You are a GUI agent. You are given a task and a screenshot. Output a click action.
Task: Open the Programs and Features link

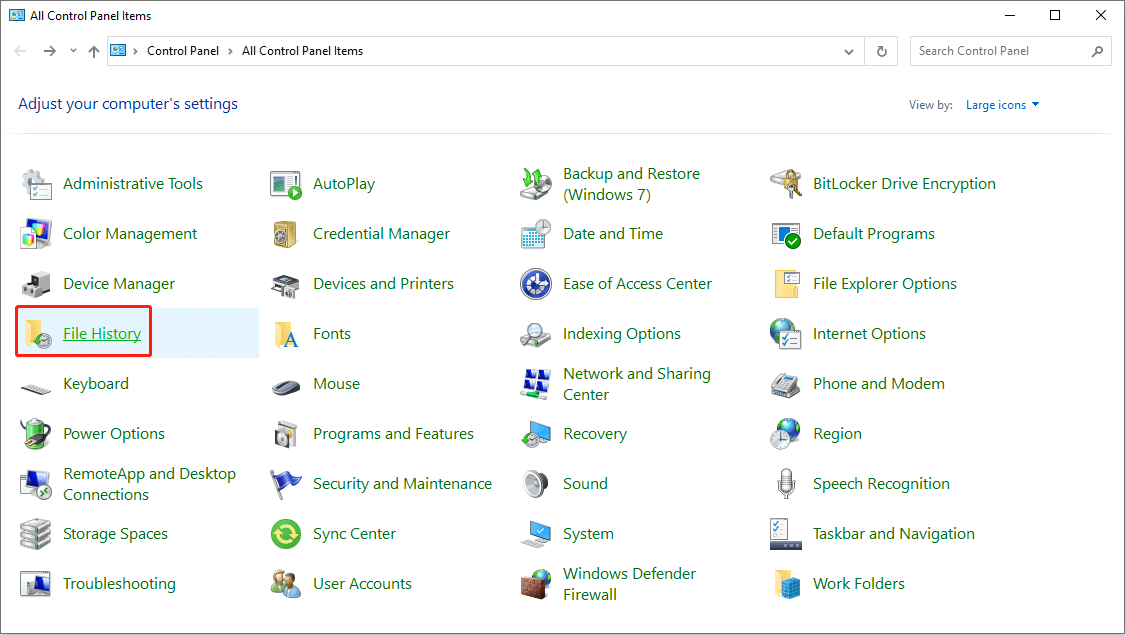[x=393, y=434]
